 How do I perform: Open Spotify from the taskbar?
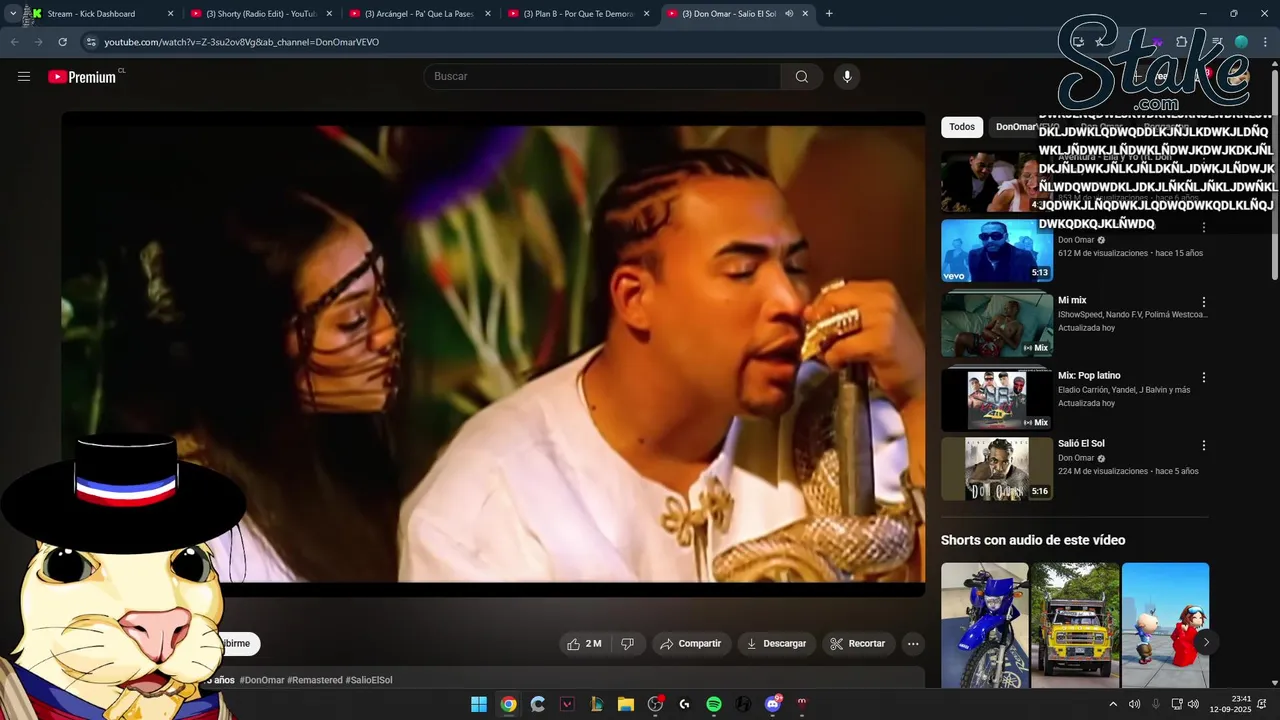(x=714, y=704)
